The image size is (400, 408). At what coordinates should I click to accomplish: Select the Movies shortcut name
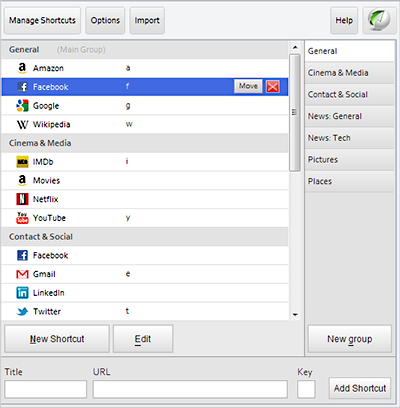point(46,181)
